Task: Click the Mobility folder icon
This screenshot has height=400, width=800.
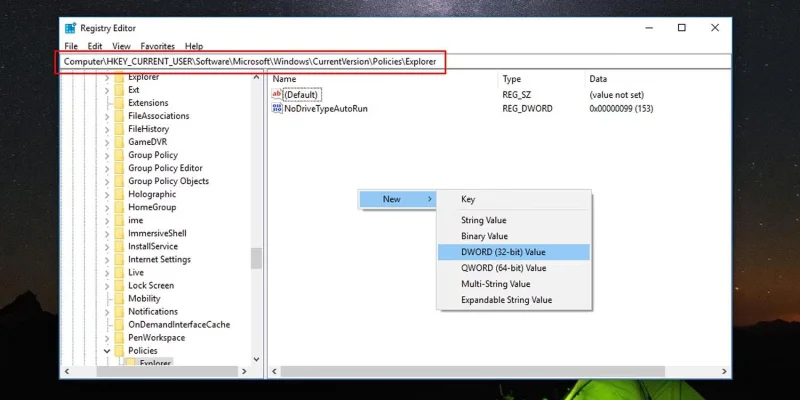Action: (119, 298)
